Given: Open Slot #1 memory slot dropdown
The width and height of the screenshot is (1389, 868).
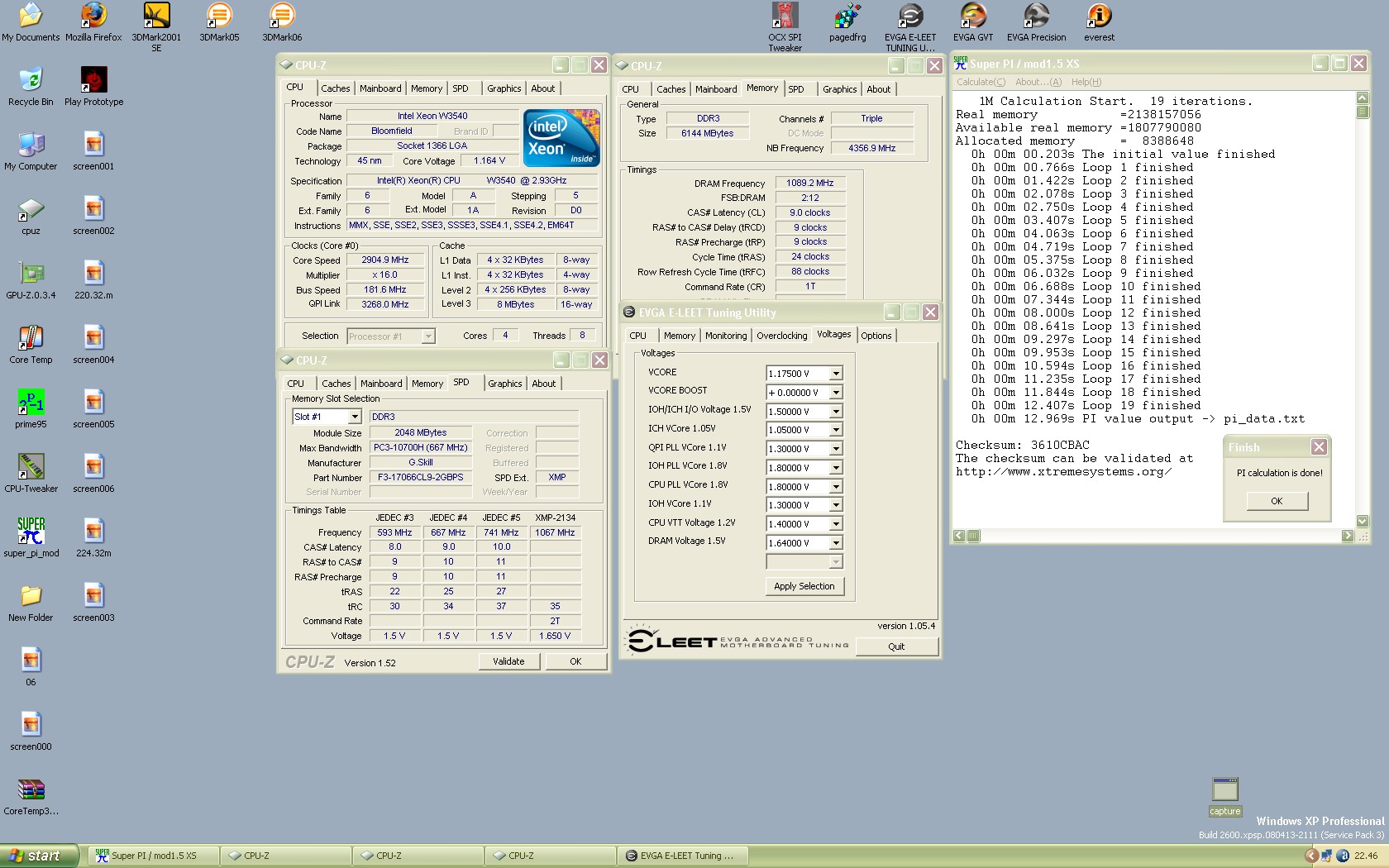Looking at the screenshot, I should click(x=355, y=417).
